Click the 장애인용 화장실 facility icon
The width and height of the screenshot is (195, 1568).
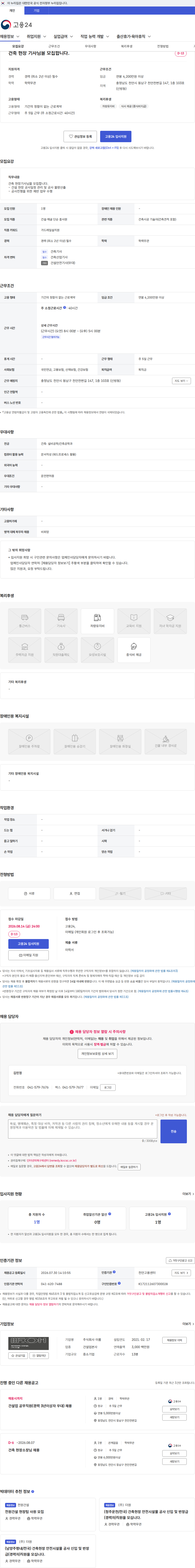[x=120, y=741]
